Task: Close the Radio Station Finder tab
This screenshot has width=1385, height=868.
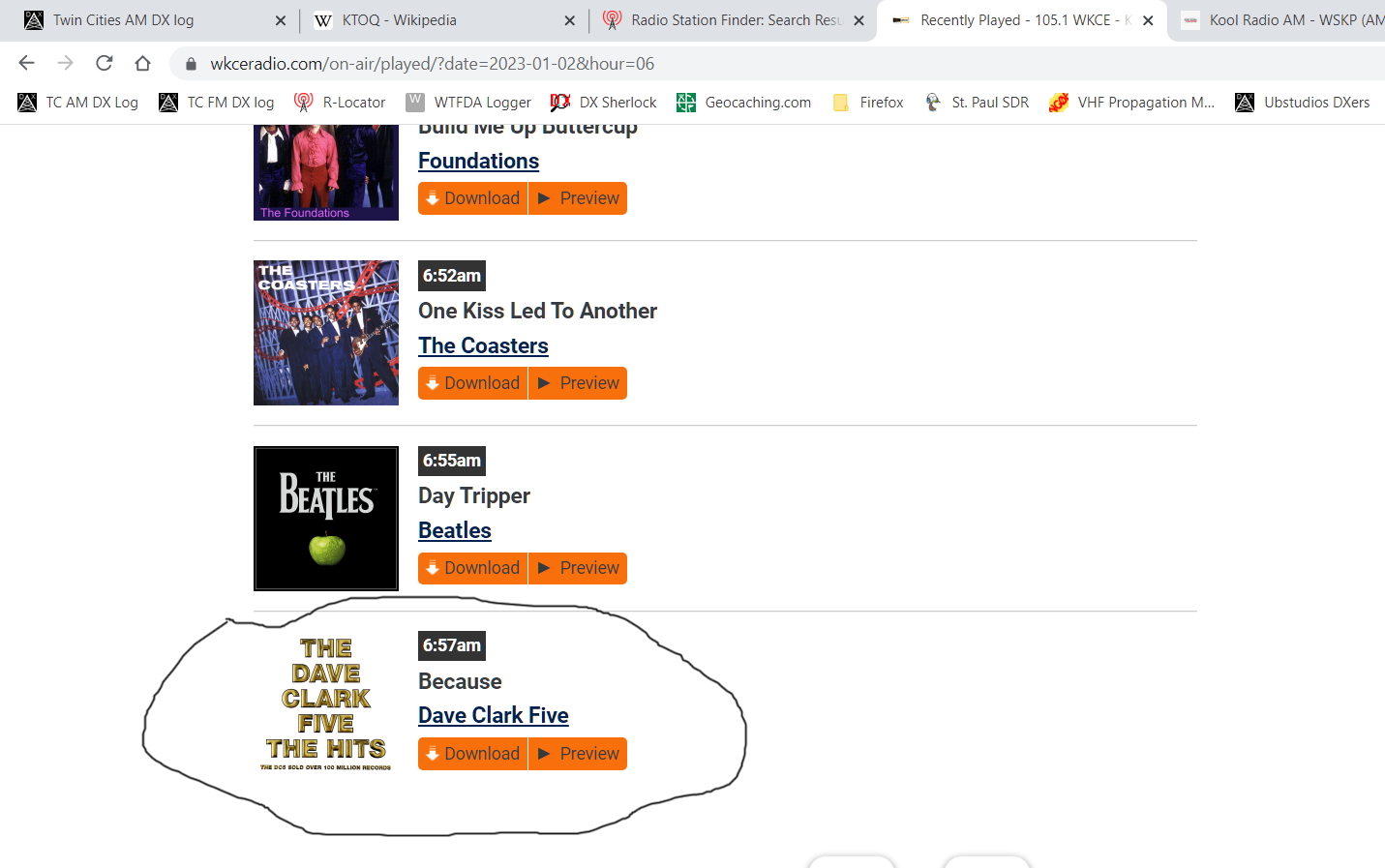Action: tap(858, 20)
